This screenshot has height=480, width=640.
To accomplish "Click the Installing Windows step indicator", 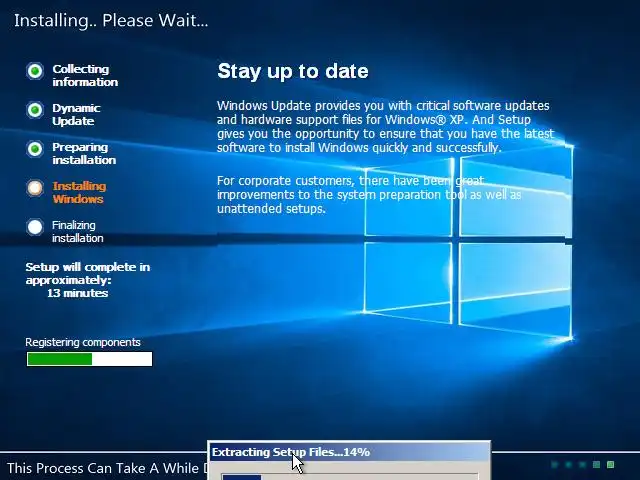I will (x=35, y=188).
